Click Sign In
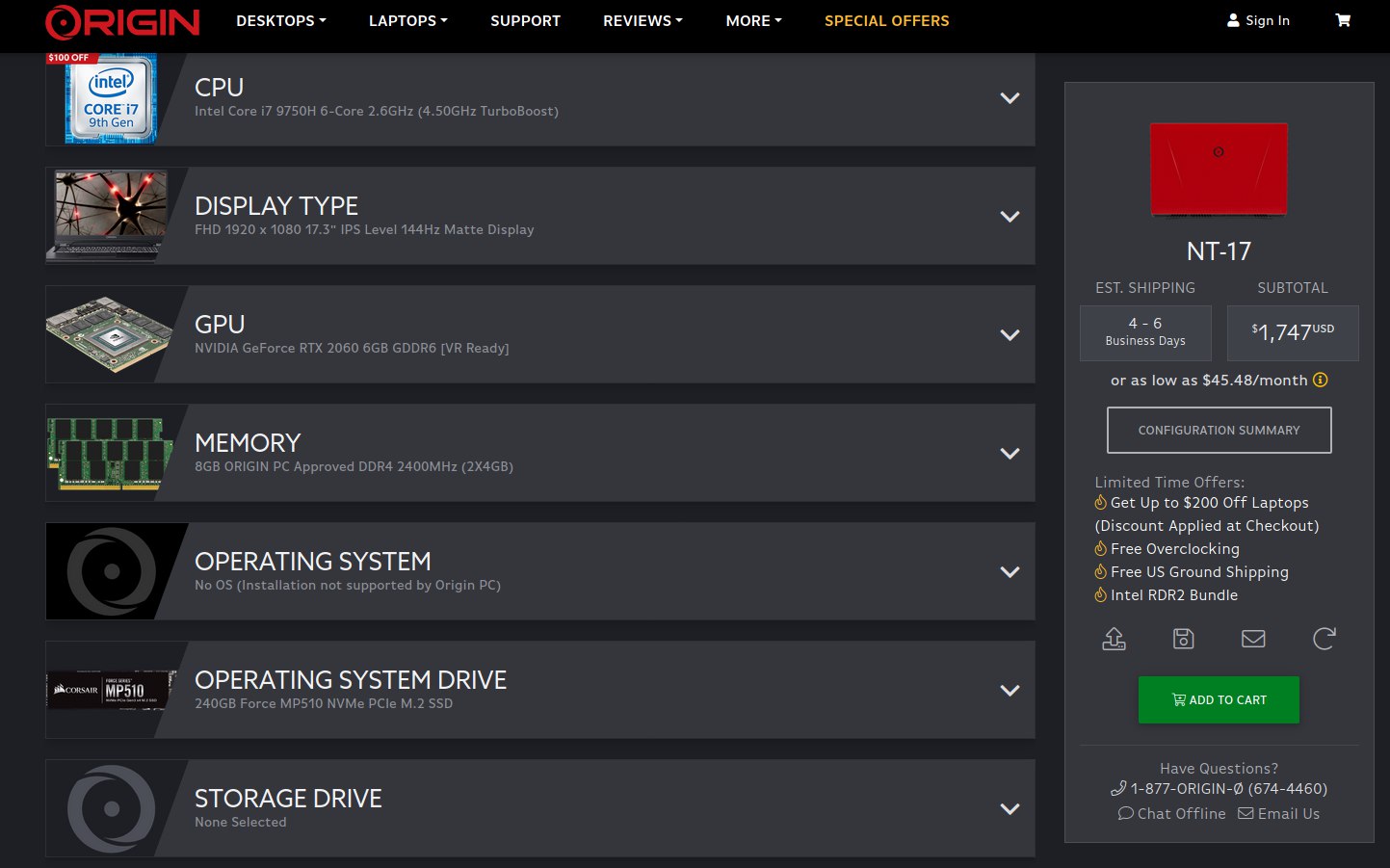Image resolution: width=1390 pixels, height=868 pixels. (x=1258, y=20)
